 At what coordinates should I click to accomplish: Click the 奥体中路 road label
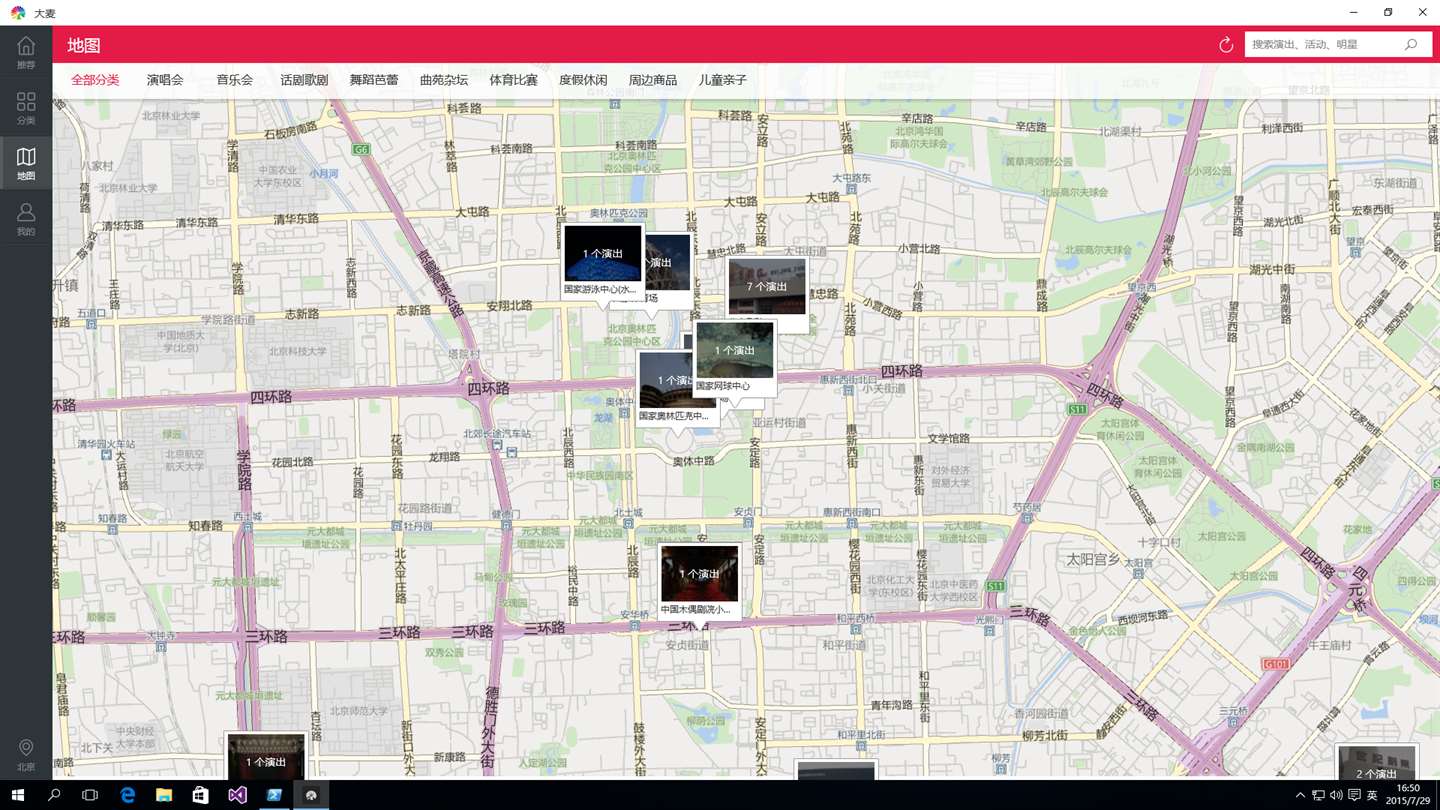point(693,461)
